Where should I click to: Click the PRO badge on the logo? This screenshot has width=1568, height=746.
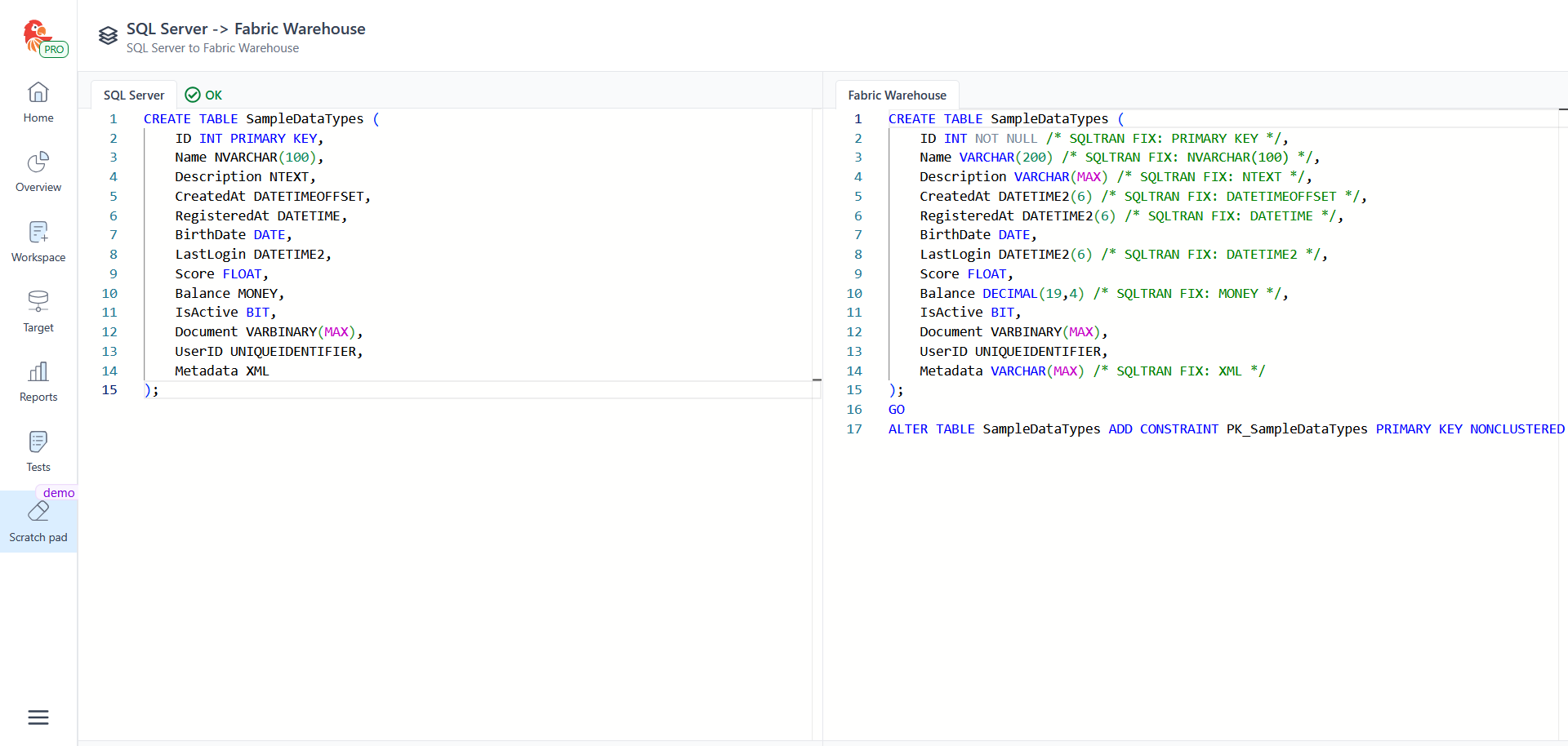pyautogui.click(x=54, y=50)
